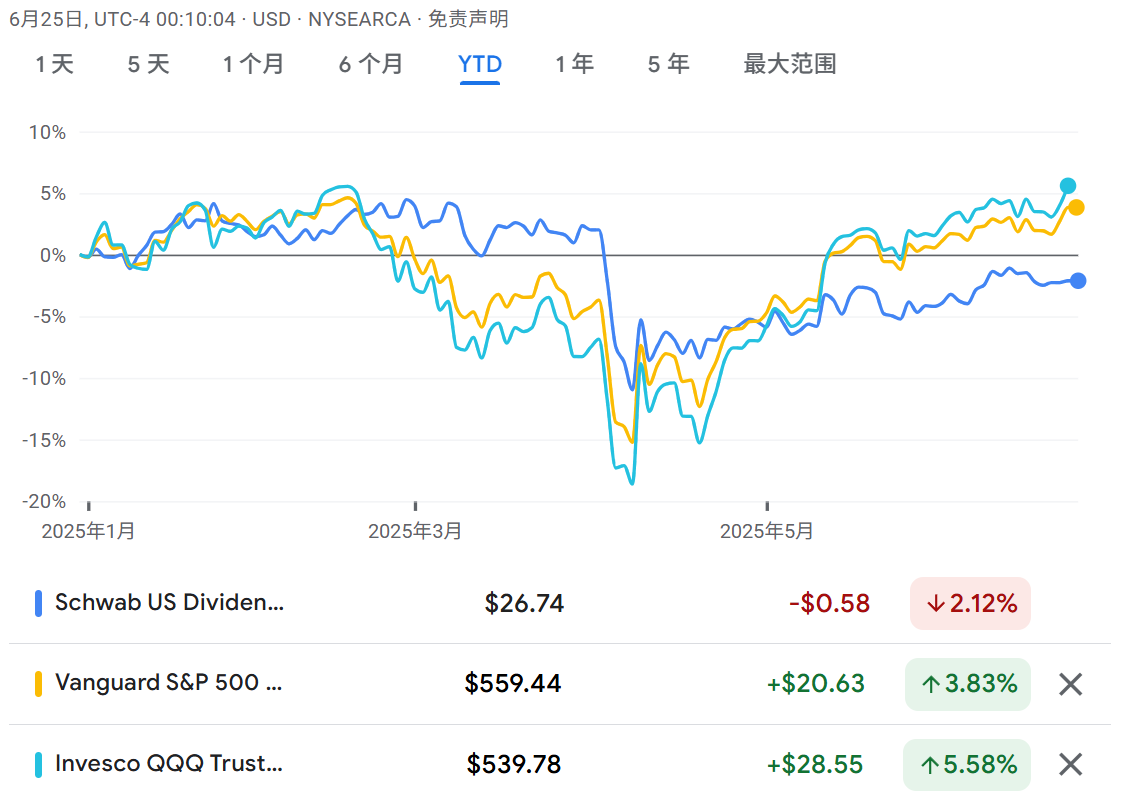Screen dimensions: 1122x805
Task: Click the red 2.12% change badge
Action: click(970, 603)
